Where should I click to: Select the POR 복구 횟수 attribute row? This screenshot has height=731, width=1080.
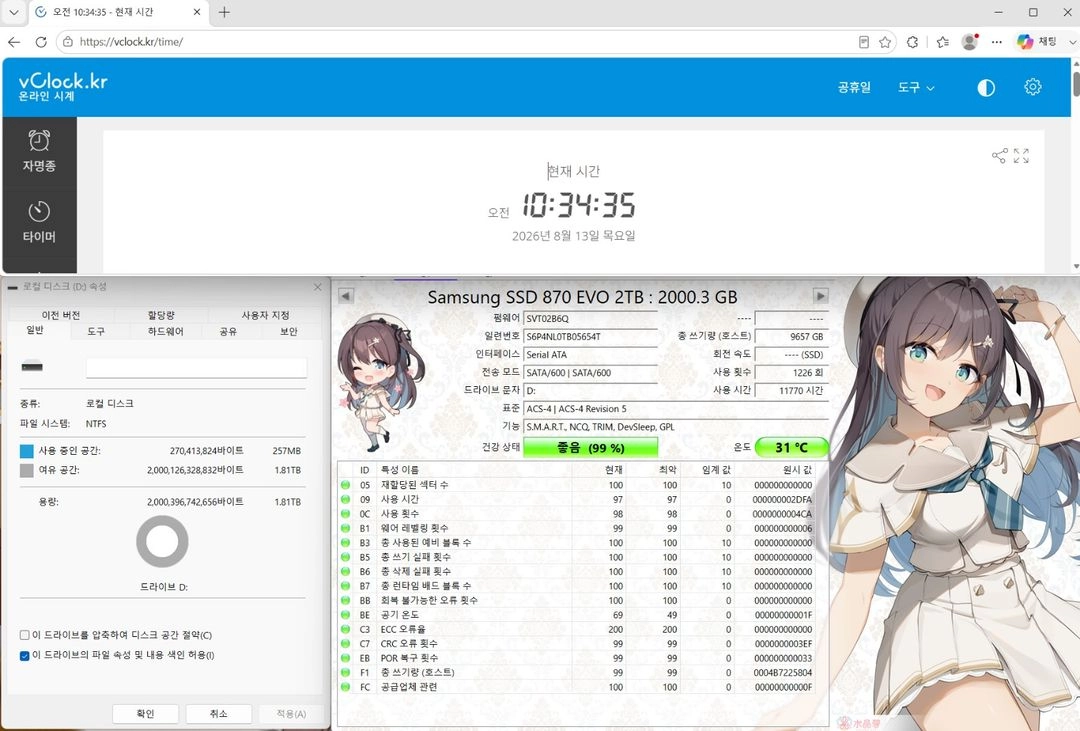577,658
